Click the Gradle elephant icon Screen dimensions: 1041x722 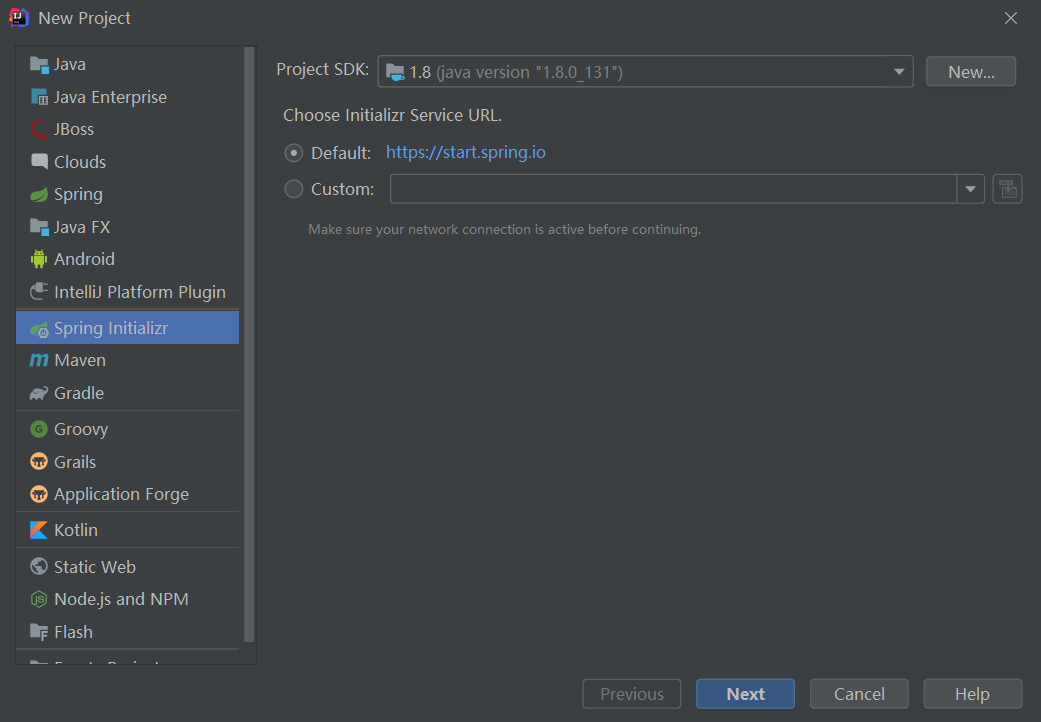tap(39, 393)
